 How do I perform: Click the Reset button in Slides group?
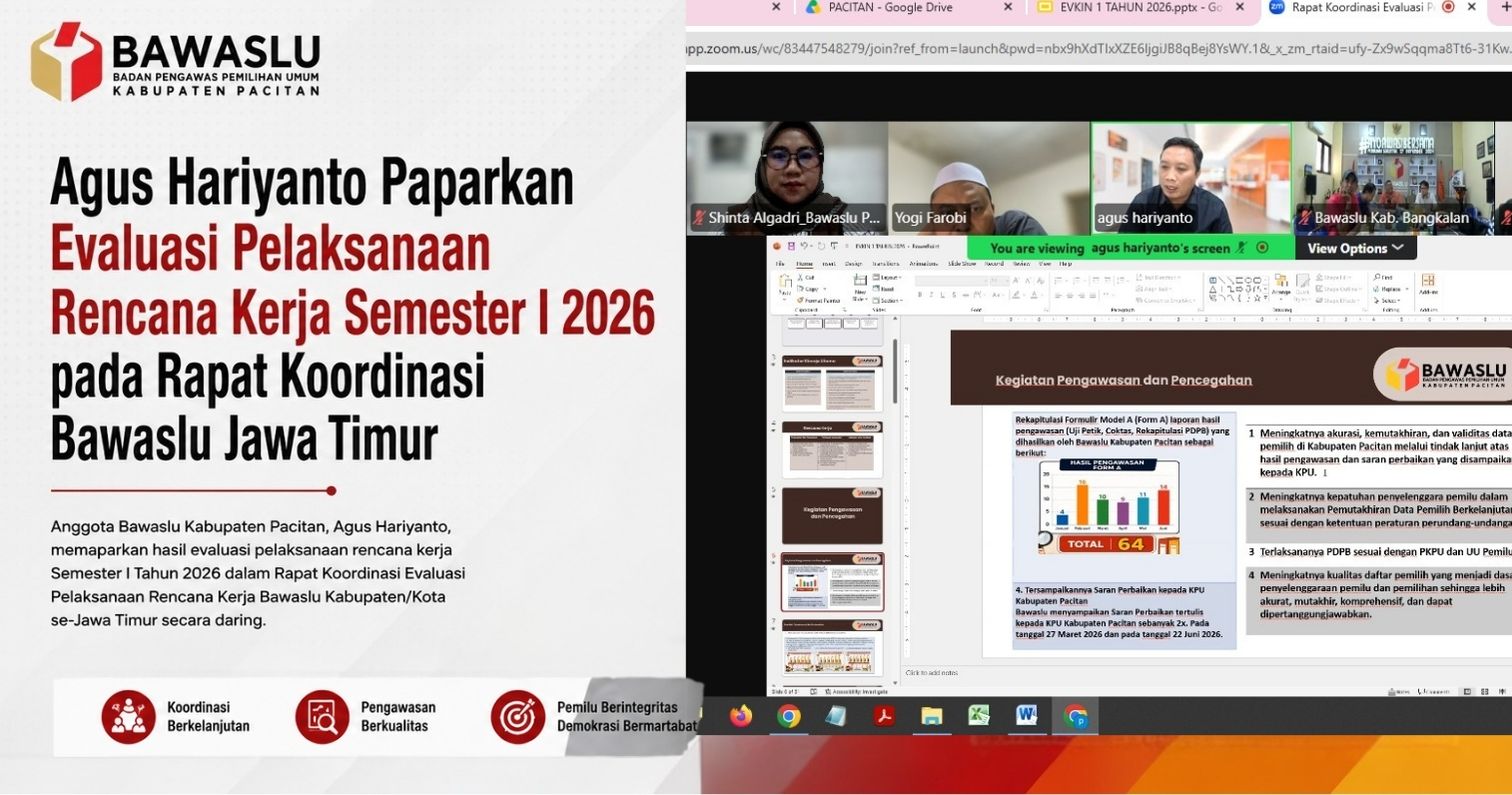click(x=884, y=289)
